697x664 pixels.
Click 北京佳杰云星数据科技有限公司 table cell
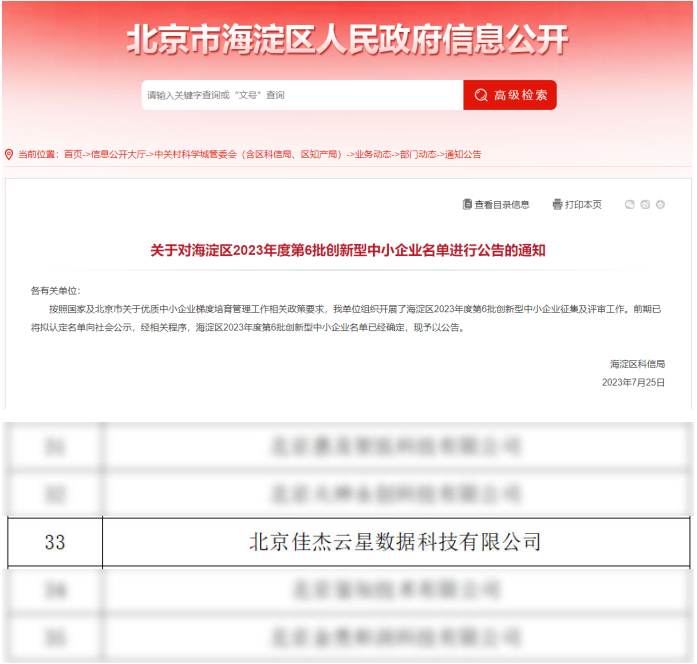click(x=396, y=542)
